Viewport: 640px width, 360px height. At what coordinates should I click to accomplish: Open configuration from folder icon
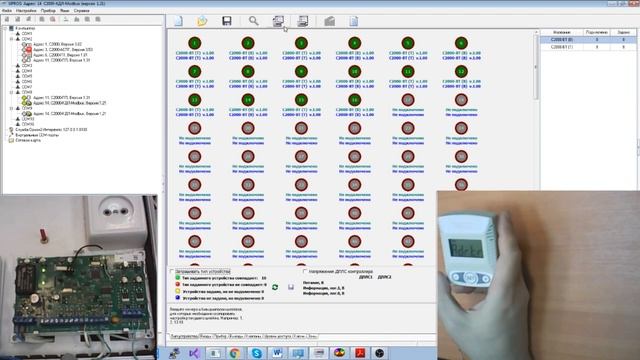[x=202, y=21]
